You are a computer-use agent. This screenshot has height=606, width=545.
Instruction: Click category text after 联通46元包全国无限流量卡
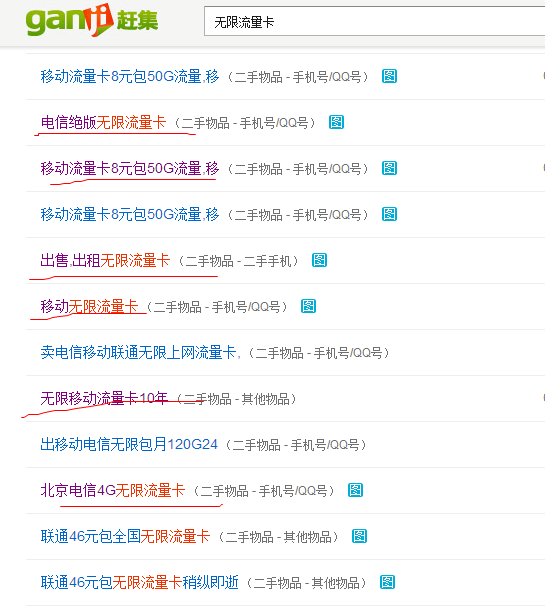[279, 537]
